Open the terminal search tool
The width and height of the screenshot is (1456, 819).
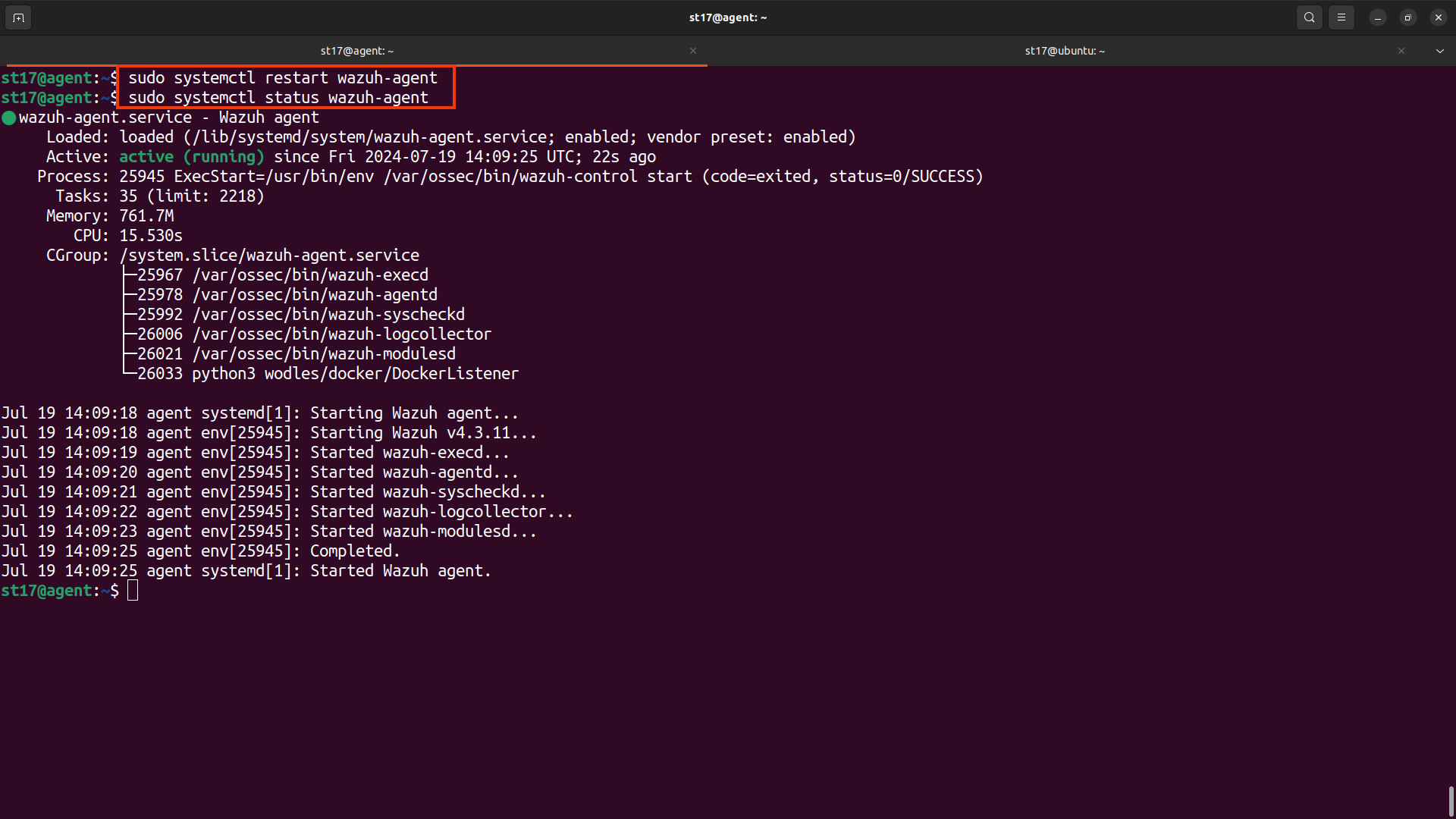pyautogui.click(x=1310, y=17)
